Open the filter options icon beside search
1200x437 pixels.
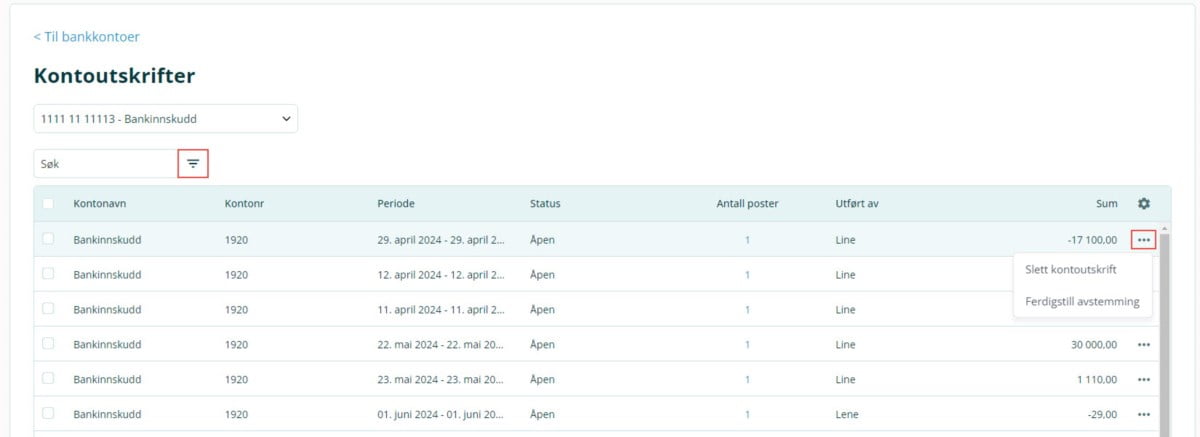coord(193,163)
